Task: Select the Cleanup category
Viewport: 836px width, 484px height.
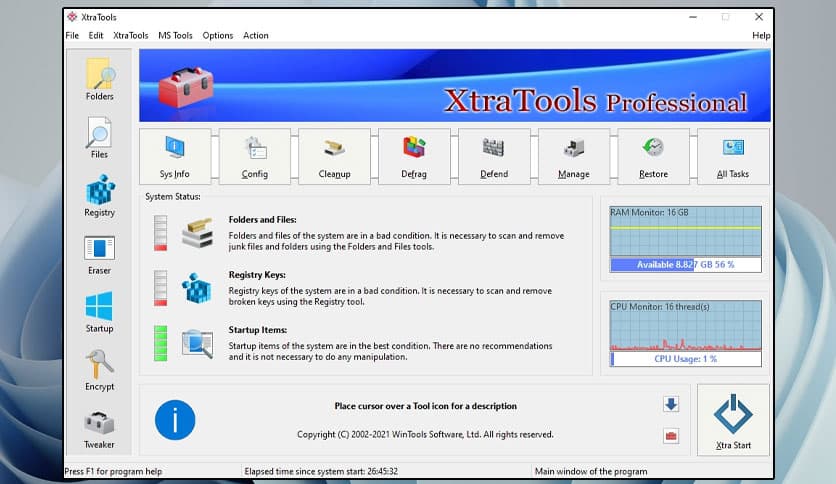Action: [334, 156]
